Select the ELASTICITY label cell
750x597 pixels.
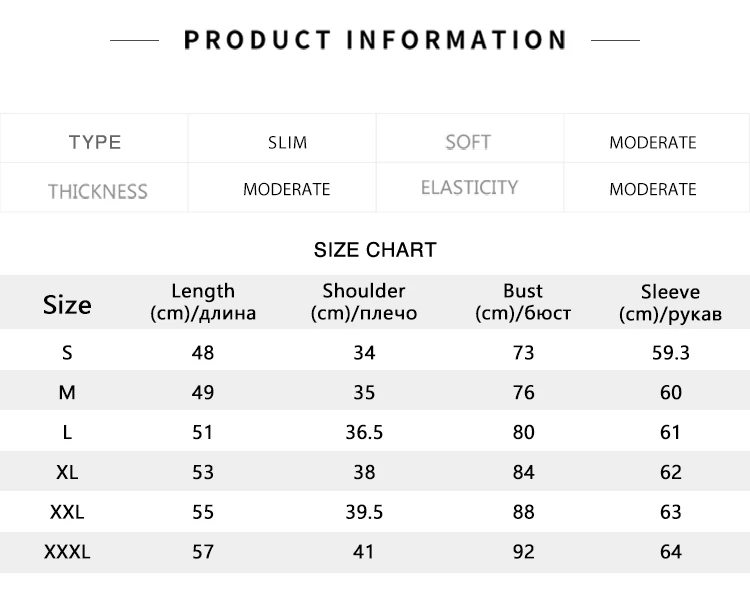point(469,187)
